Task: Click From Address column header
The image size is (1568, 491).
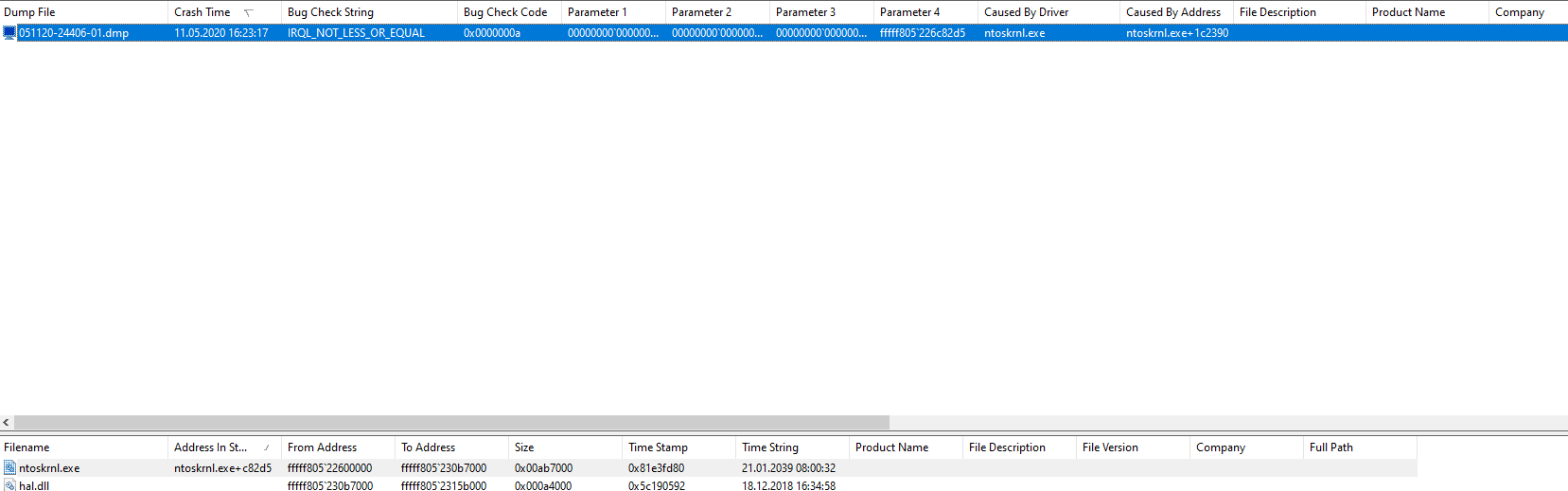Action: click(339, 447)
